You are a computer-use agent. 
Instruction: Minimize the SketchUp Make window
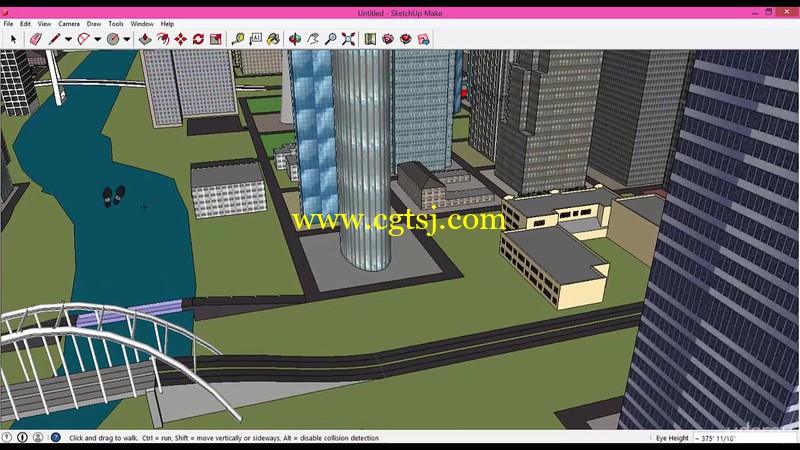tap(755, 13)
